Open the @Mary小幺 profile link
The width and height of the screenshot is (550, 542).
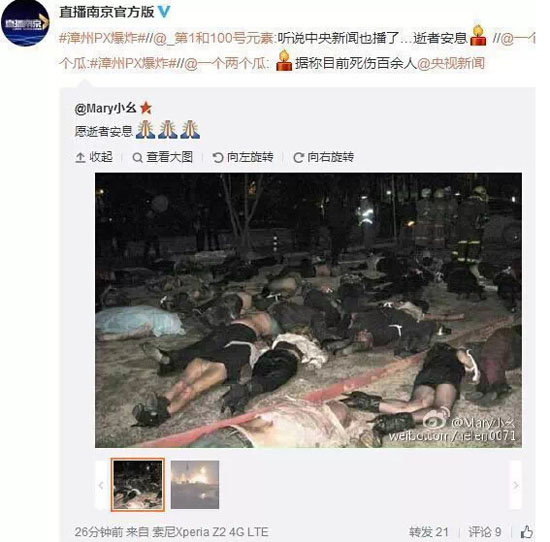coord(105,108)
